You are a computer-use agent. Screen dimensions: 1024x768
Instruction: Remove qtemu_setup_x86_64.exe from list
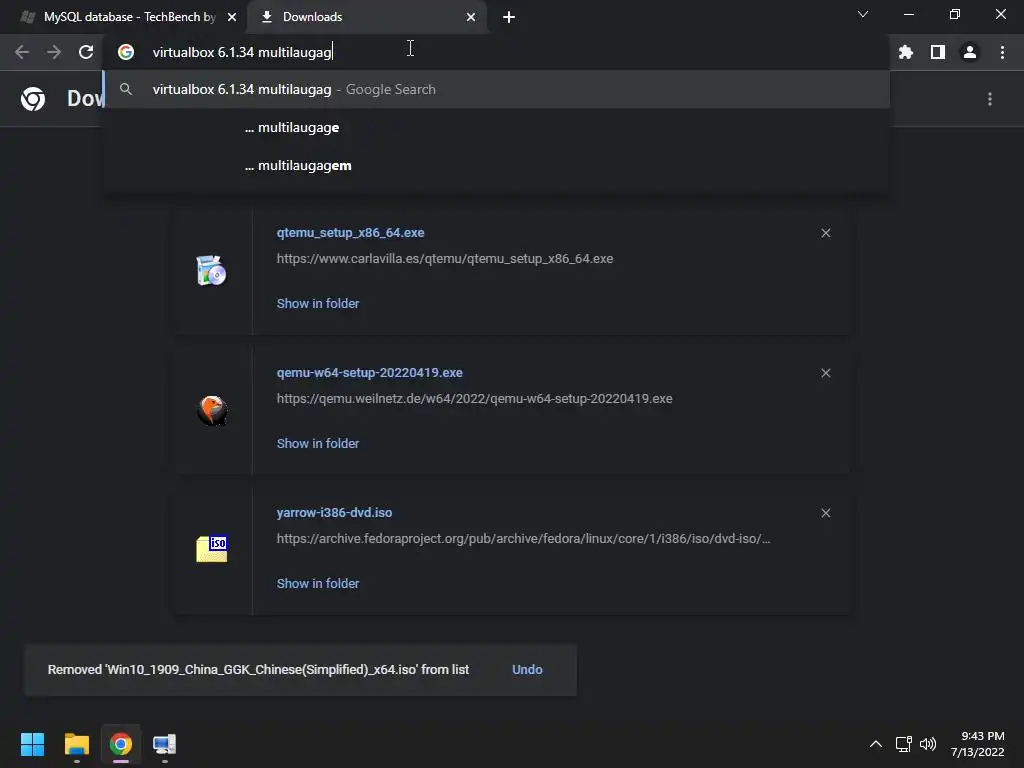pos(825,233)
